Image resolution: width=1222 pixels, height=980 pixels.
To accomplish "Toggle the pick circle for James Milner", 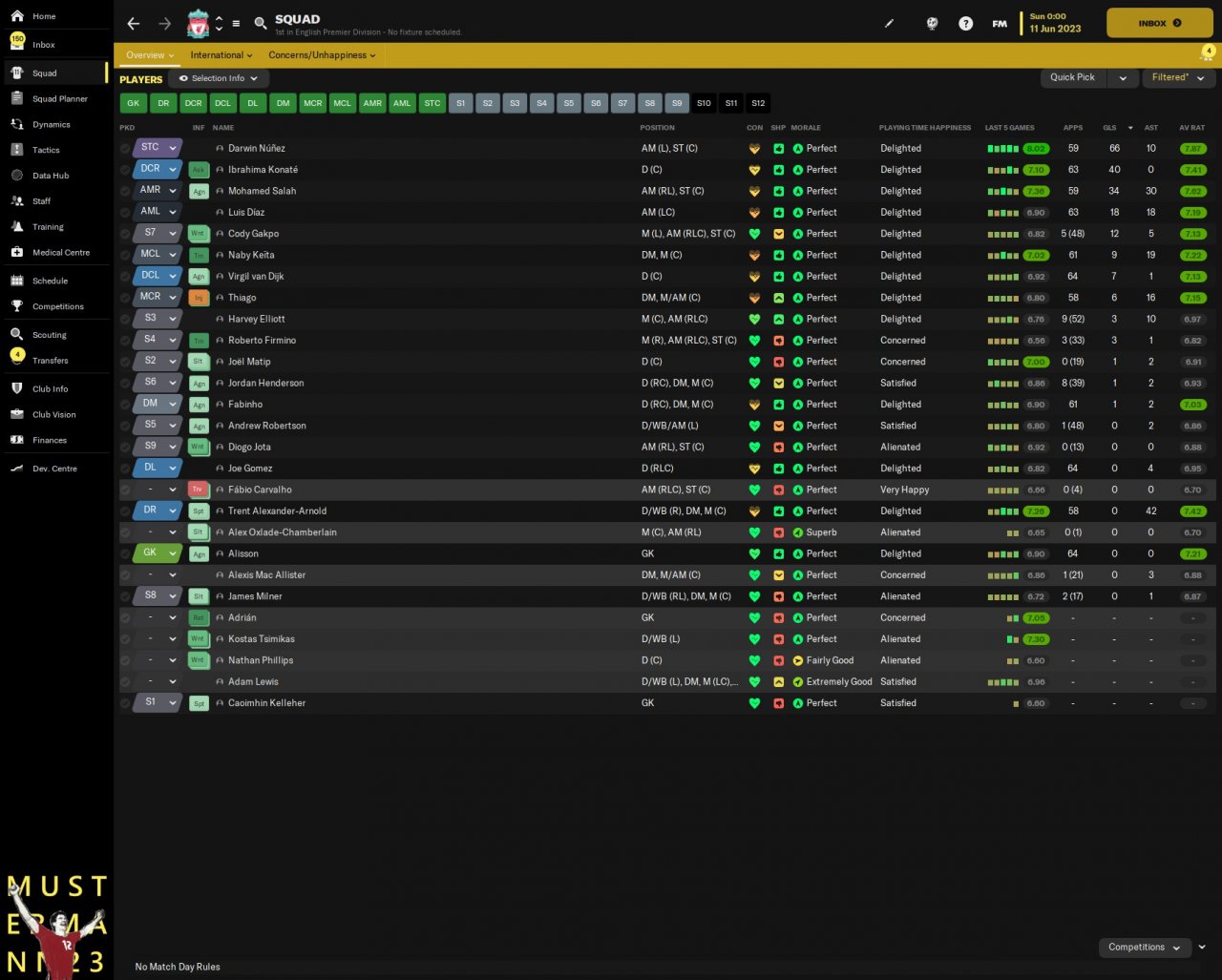I will coord(125,596).
